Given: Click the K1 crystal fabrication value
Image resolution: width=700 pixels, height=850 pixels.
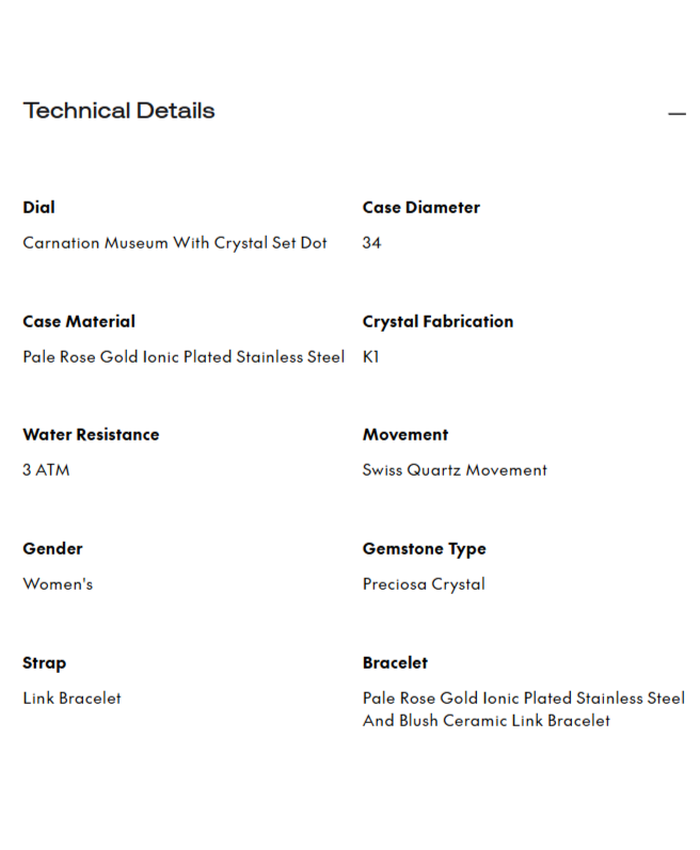Looking at the screenshot, I should tap(371, 357).
